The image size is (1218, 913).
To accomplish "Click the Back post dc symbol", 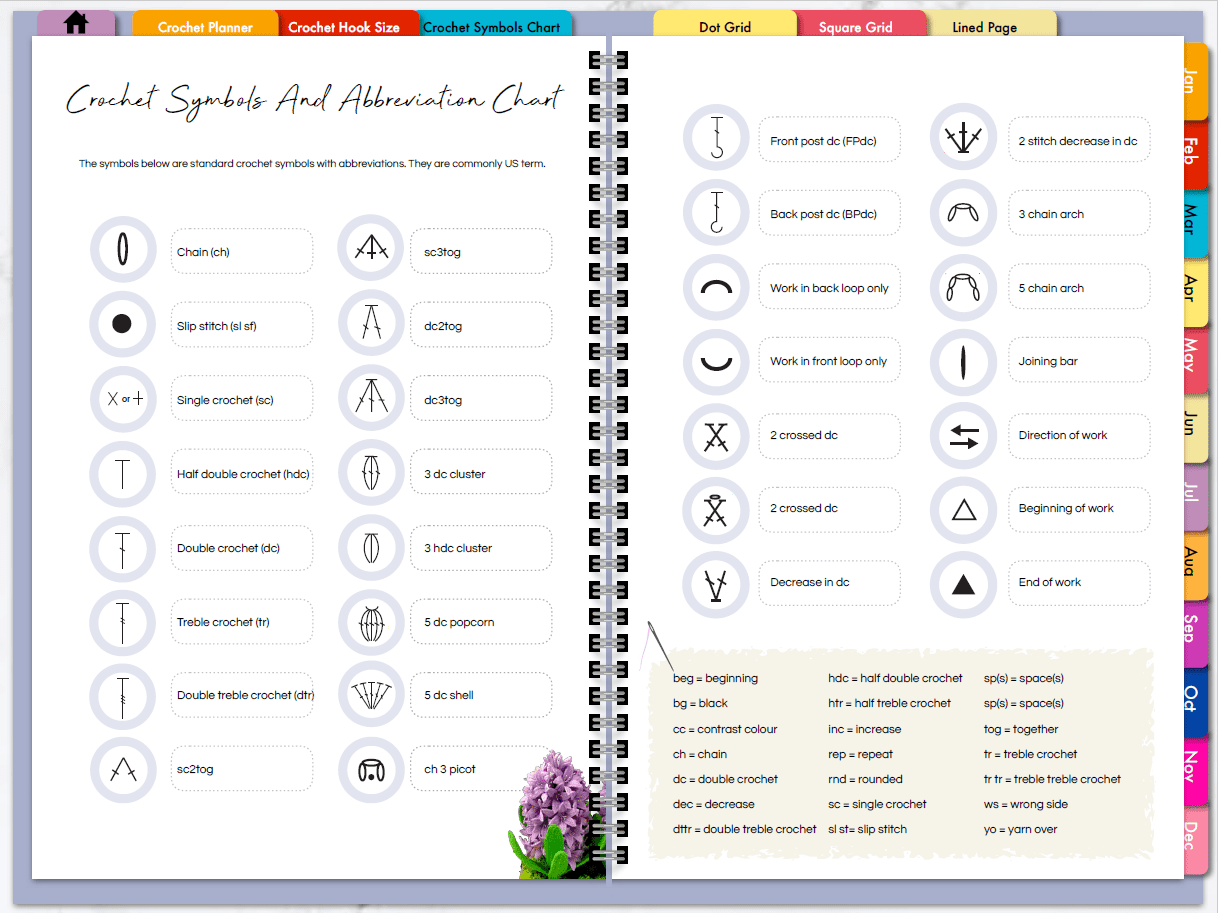I will [716, 212].
